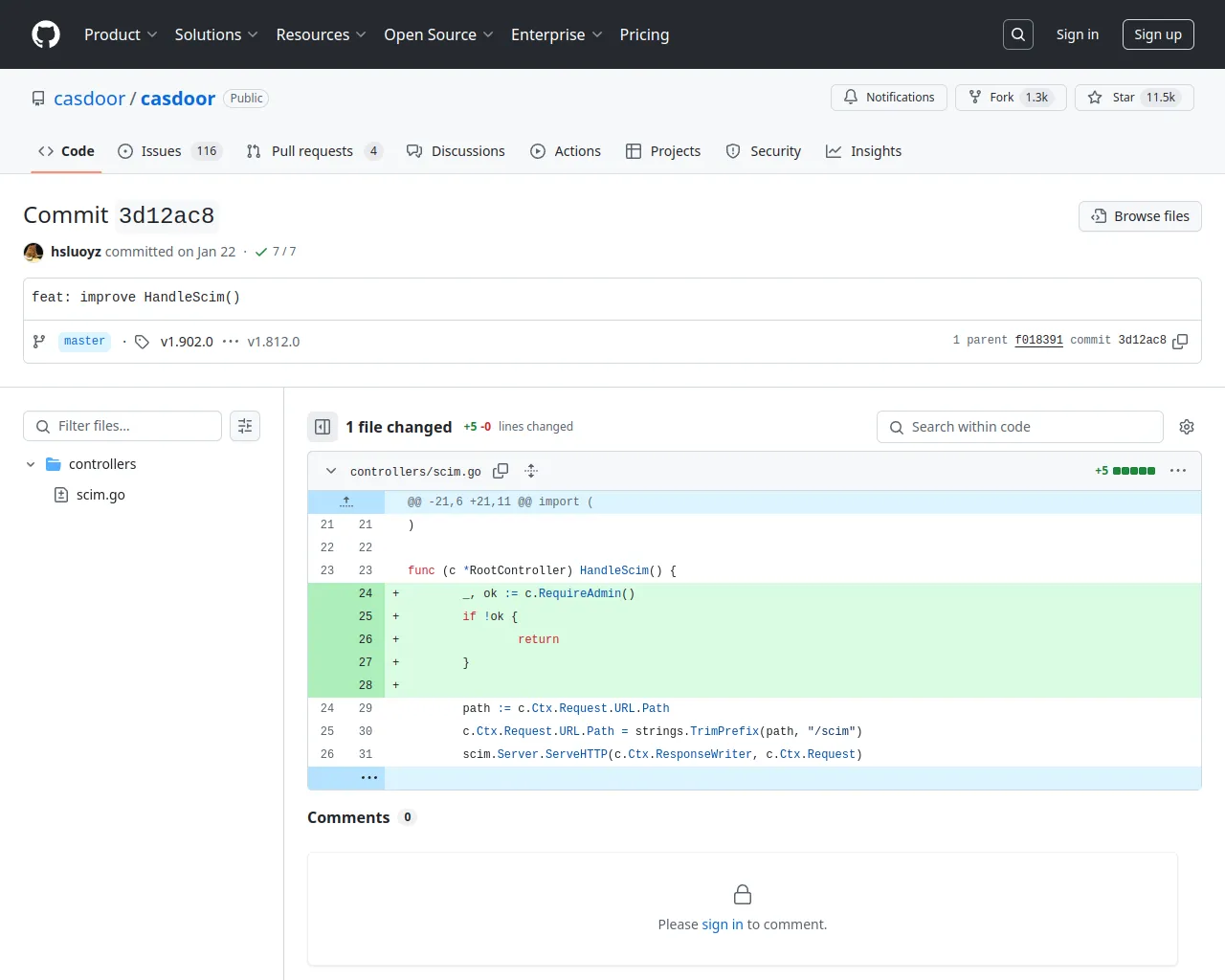Open the casdoor owner link

click(x=89, y=99)
